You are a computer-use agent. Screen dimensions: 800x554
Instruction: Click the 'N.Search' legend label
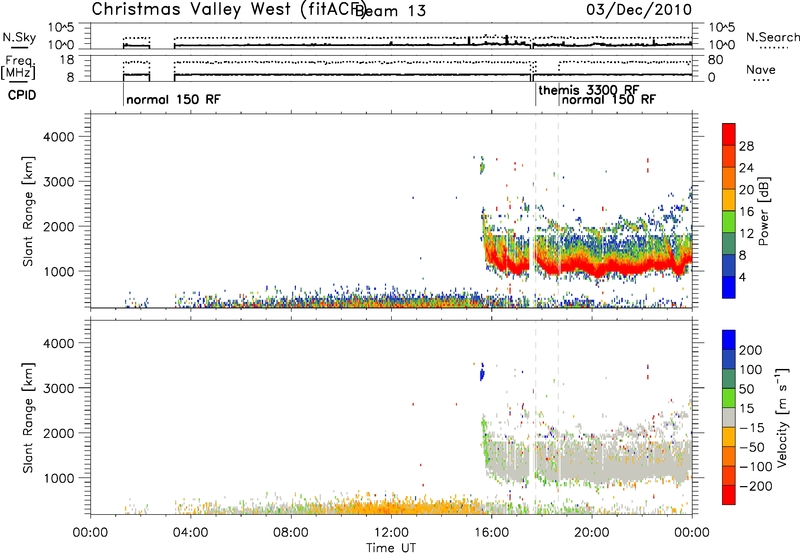pyautogui.click(x=772, y=37)
